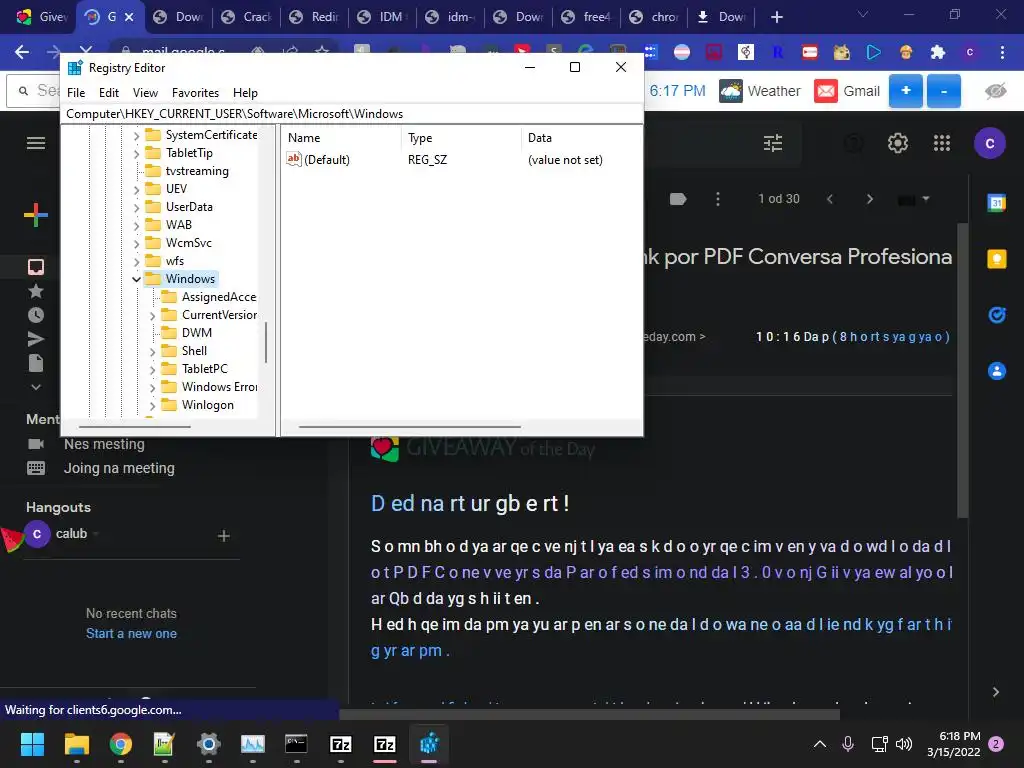Click the Gmail shortcut button
1024x768 pixels.
click(x=847, y=91)
